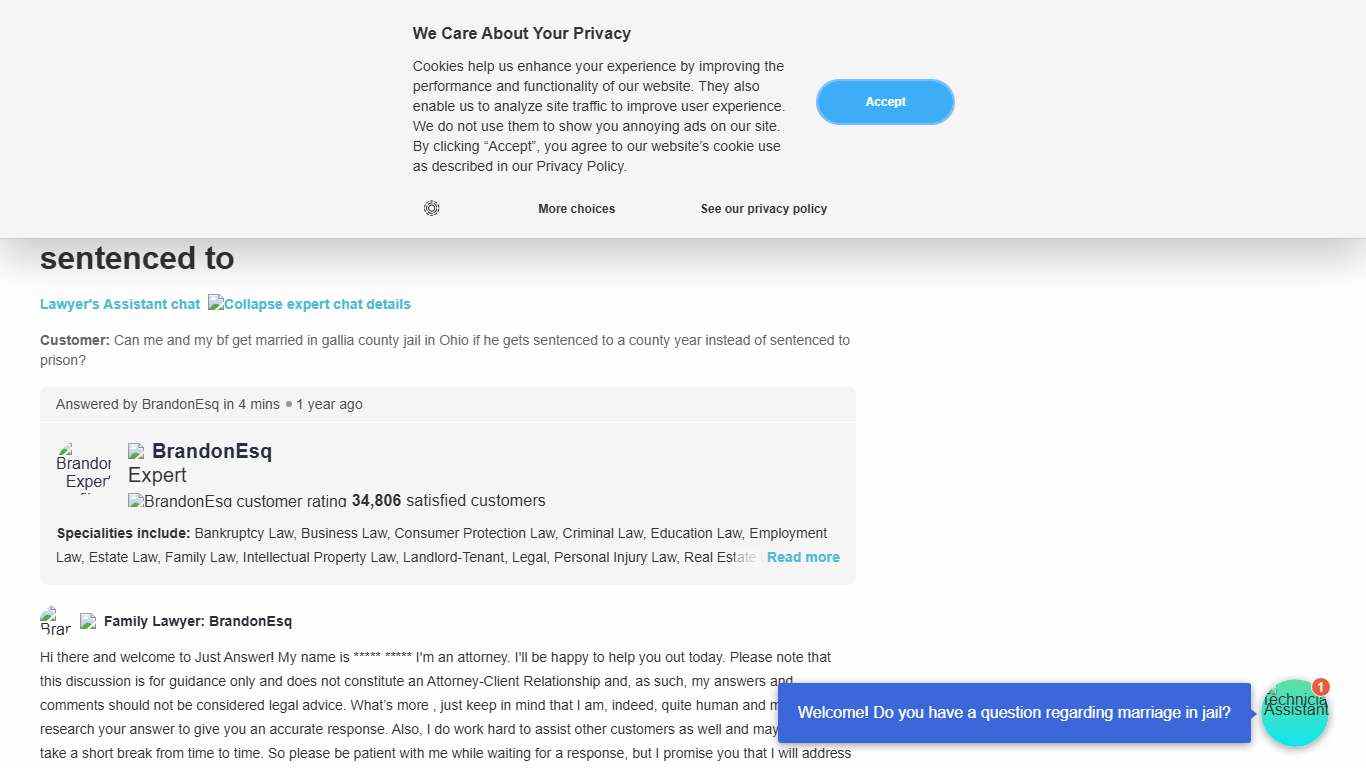Click the BrandonEsq customer rating image

point(237,501)
